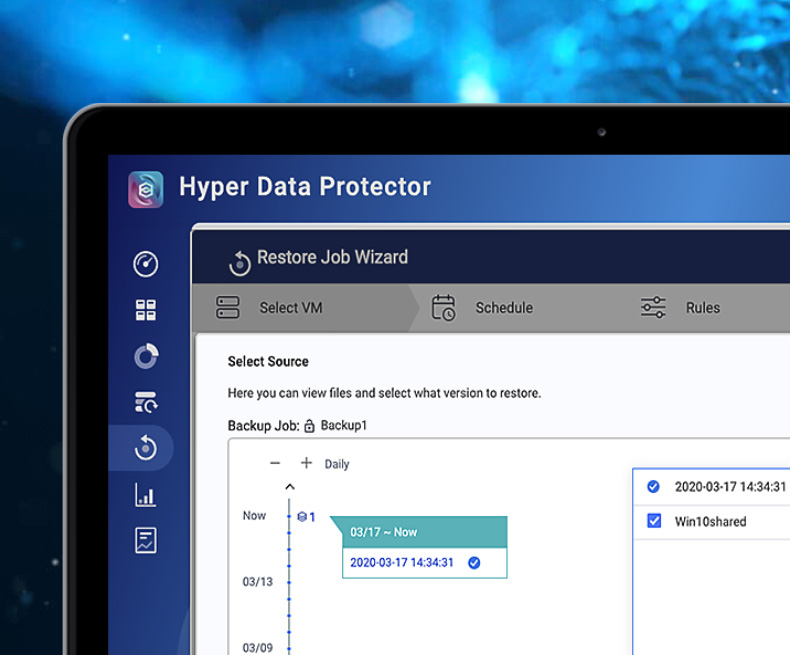Zoom in timeline with plus button
Screen dimensions: 790x655
coord(306,463)
